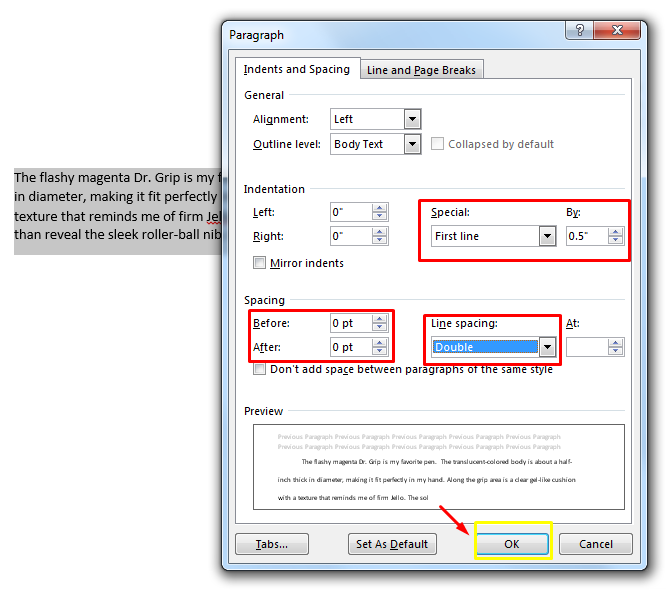This screenshot has height=592, width=672.
Task: Dismiss dialog with Cancel button
Action: coord(596,544)
